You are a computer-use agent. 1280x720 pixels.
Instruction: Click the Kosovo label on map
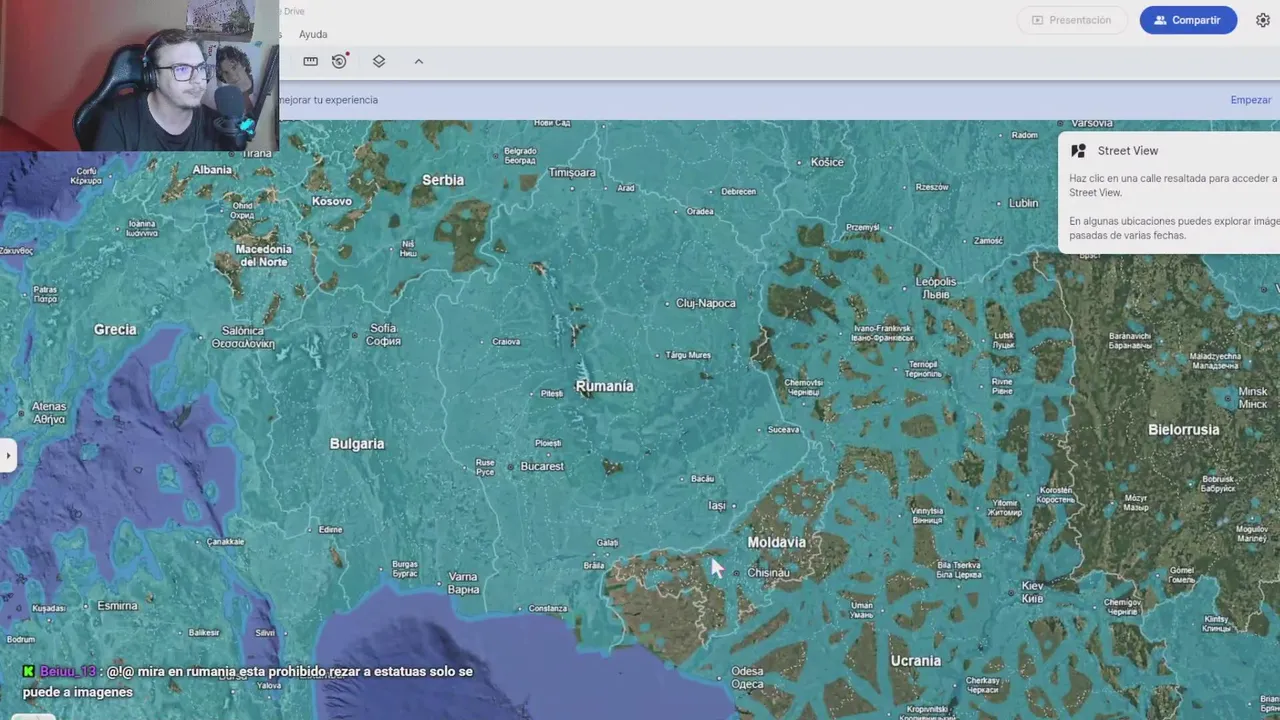pyautogui.click(x=332, y=201)
